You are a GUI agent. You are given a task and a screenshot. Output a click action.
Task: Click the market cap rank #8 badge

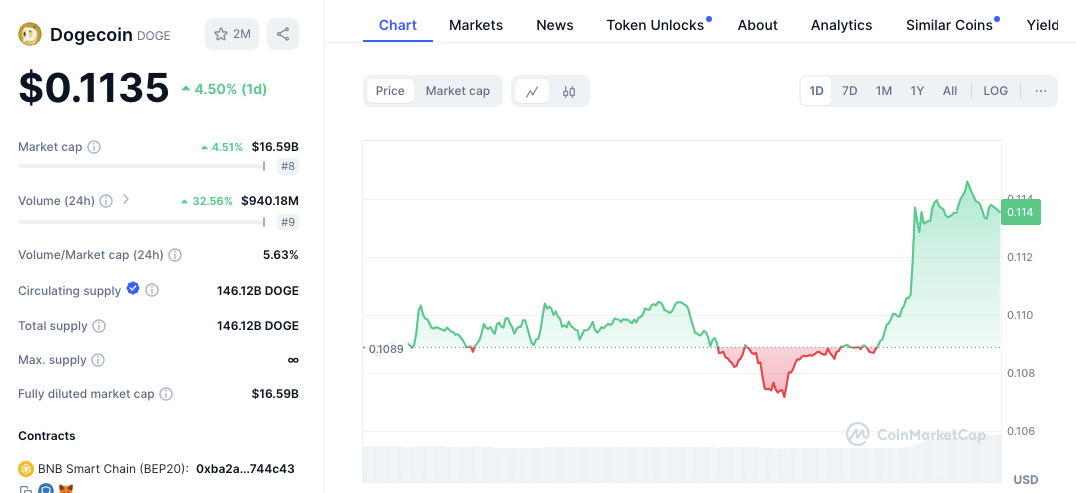point(288,166)
